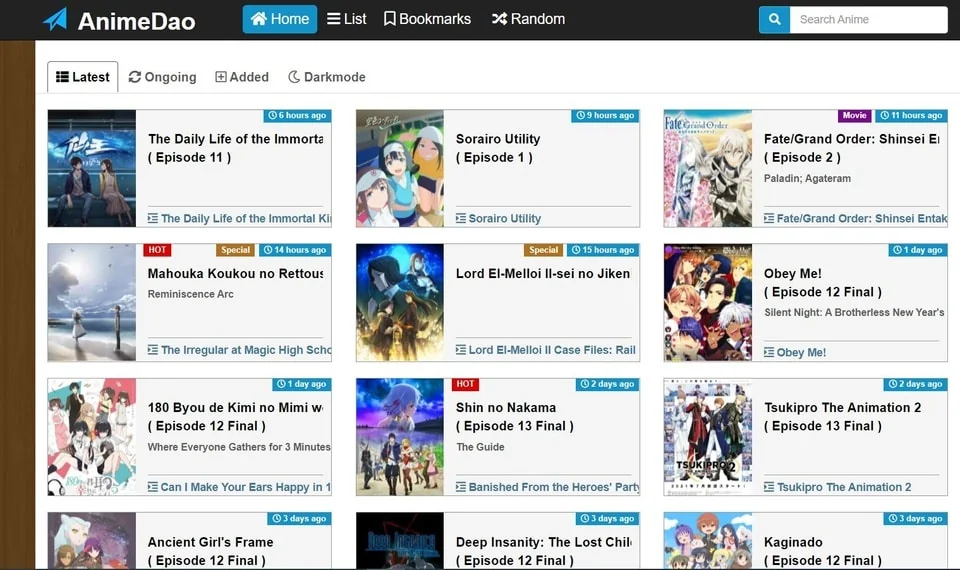Open the Sorairo Utility thumbnail

(x=400, y=168)
